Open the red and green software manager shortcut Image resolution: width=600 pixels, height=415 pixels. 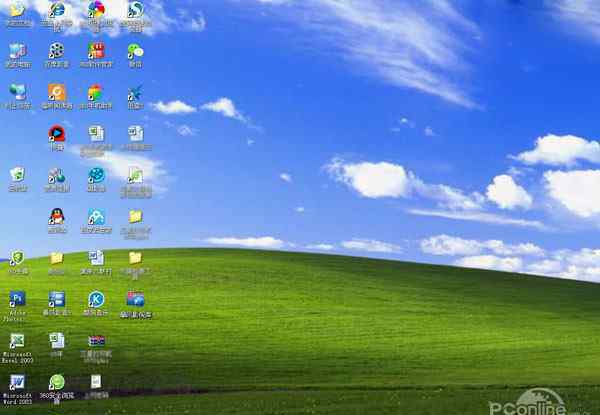tap(96, 51)
